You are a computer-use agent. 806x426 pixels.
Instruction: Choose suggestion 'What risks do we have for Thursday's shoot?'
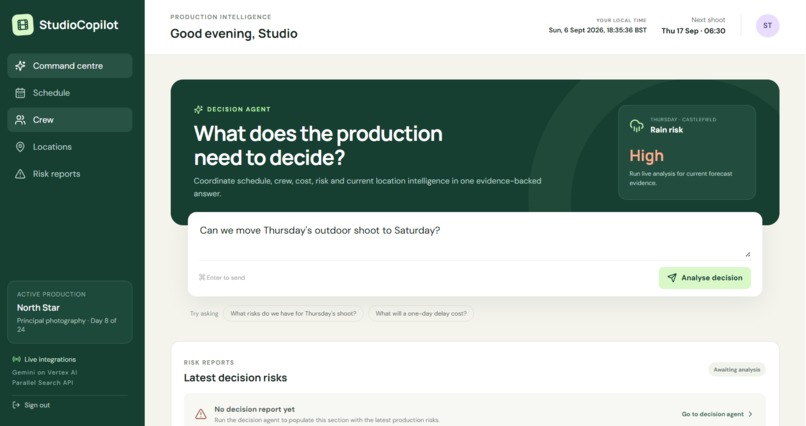click(293, 313)
